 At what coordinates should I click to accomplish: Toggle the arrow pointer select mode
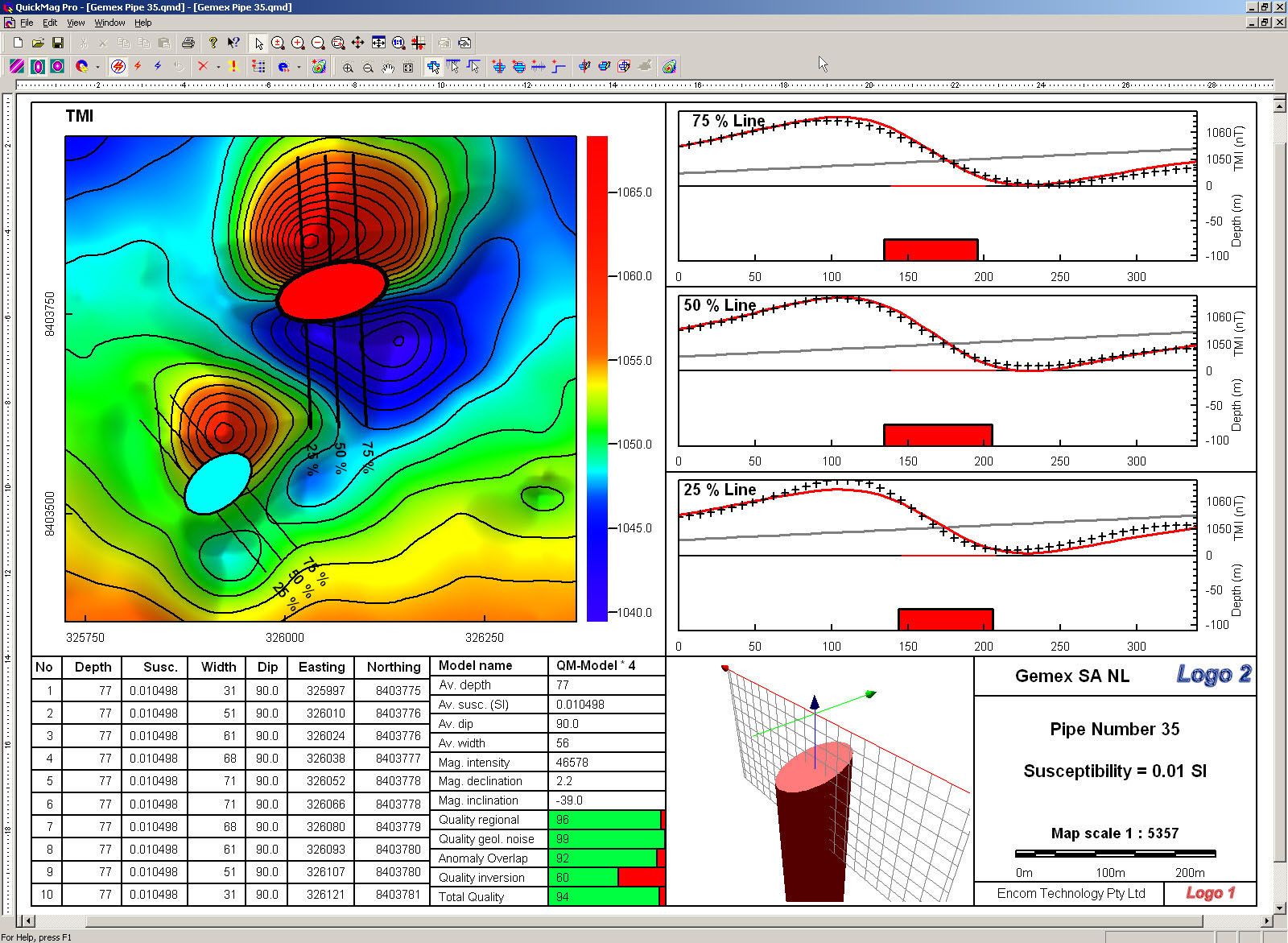(x=258, y=43)
